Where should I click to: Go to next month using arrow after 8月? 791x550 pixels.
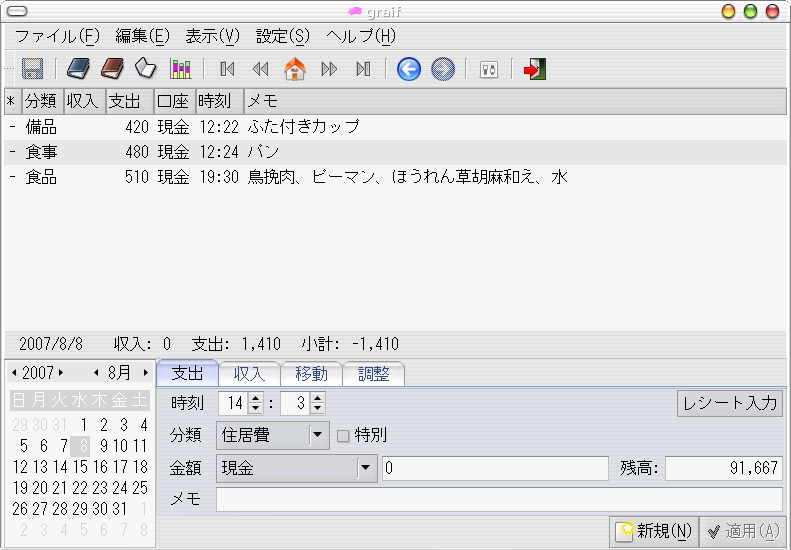pyautogui.click(x=146, y=373)
